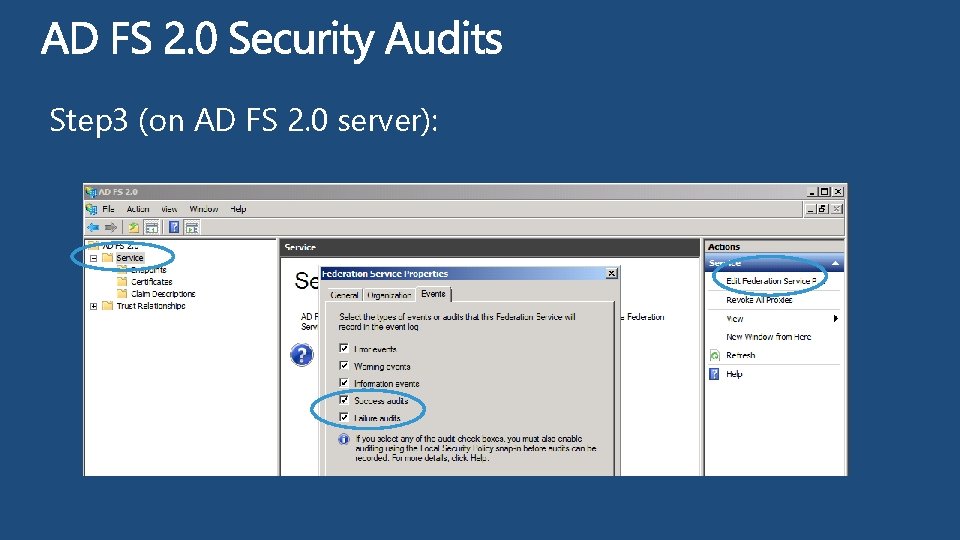
Task: Click the Refresh action label
Action: pos(741,355)
